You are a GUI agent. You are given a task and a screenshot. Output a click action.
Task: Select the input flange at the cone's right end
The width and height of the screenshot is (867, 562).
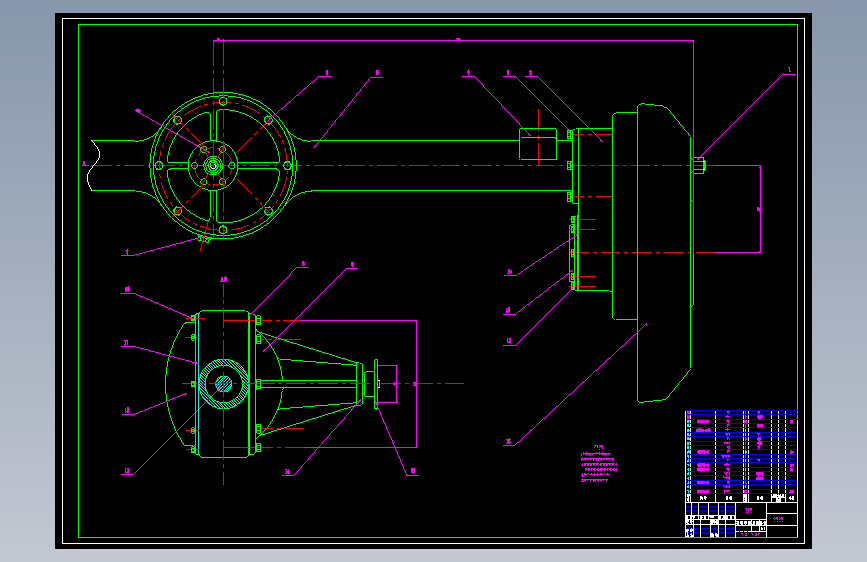(x=377, y=383)
